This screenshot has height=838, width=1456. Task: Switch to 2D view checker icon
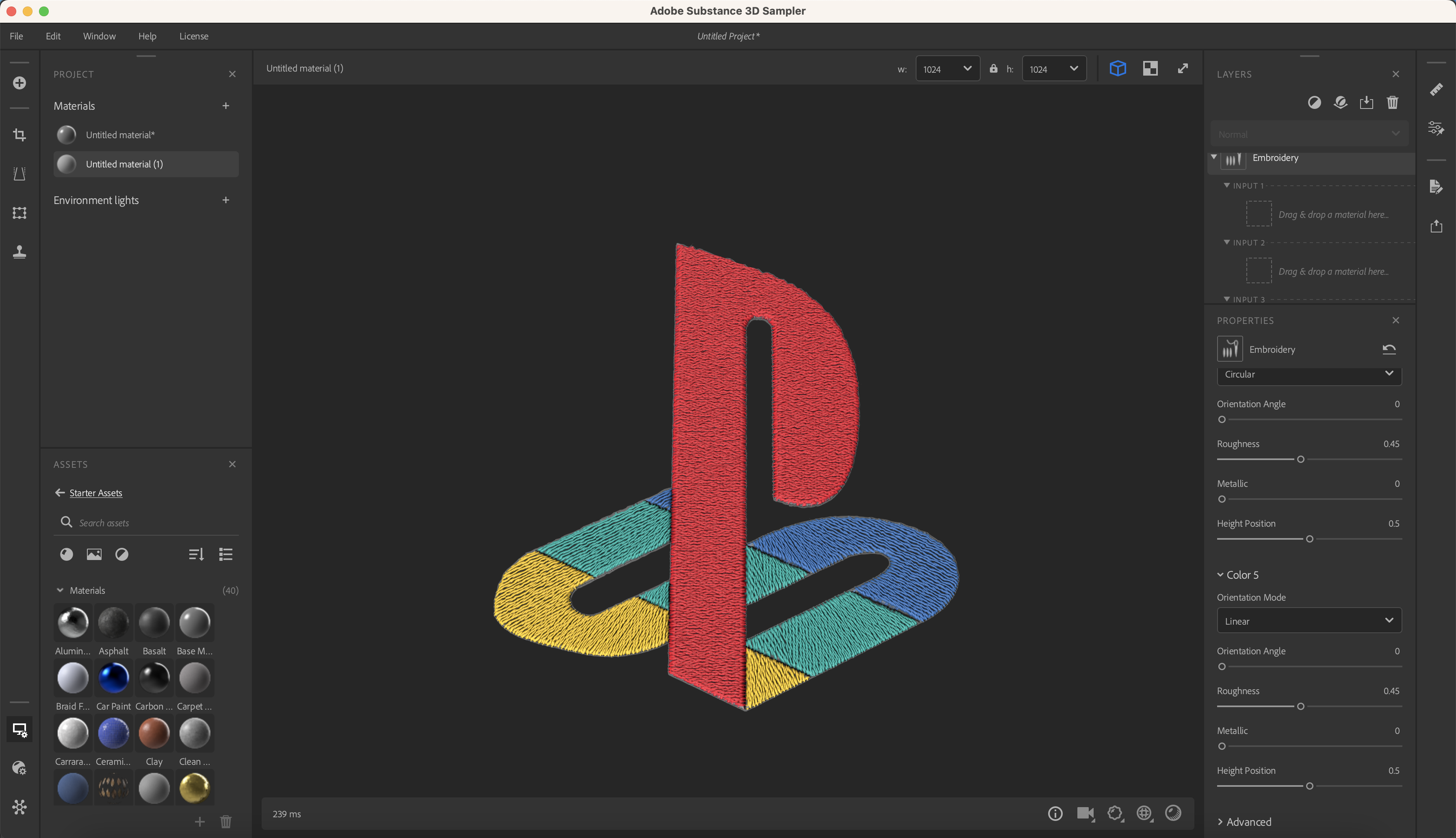tap(1150, 69)
